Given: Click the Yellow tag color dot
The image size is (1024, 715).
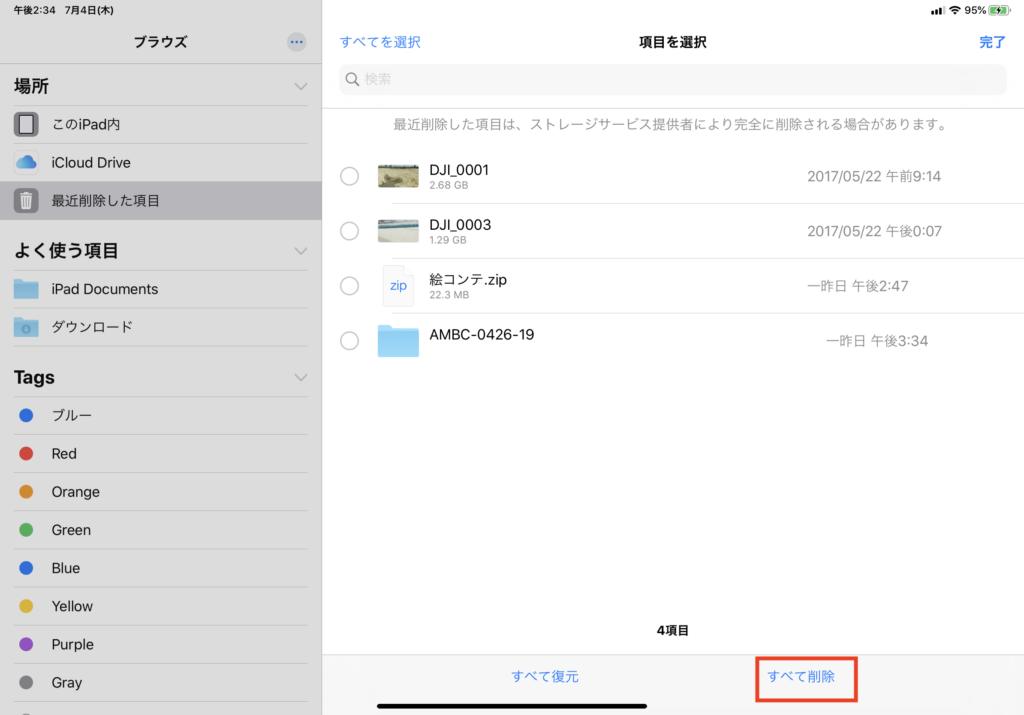Looking at the screenshot, I should (x=26, y=606).
